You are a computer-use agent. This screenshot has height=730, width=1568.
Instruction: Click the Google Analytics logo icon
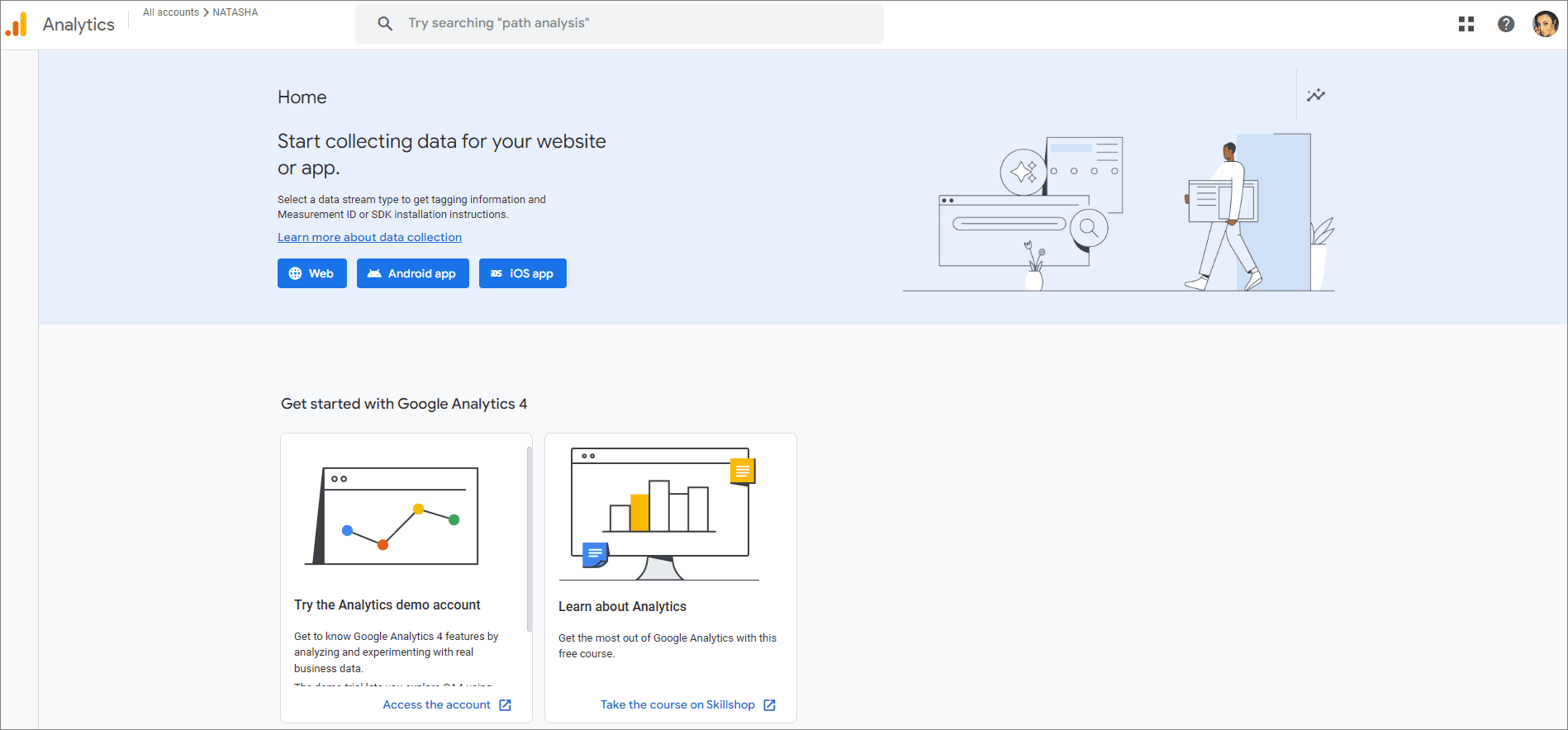pos(17,25)
